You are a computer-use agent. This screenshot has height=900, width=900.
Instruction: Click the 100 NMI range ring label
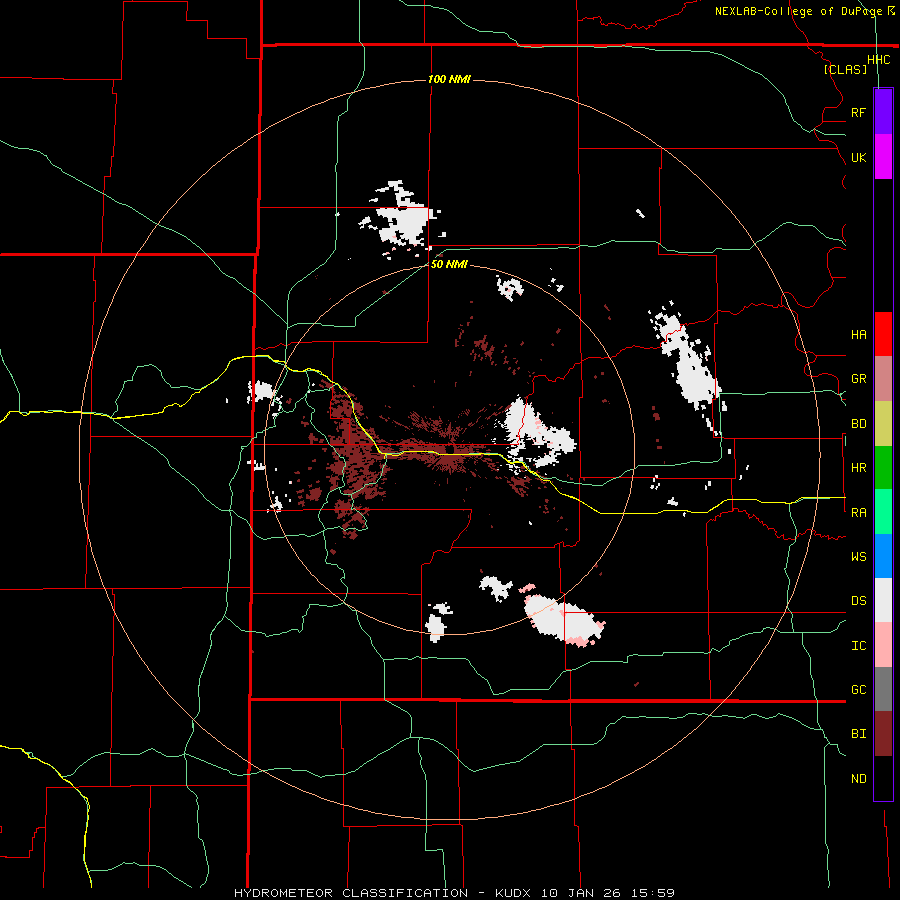[x=449, y=79]
